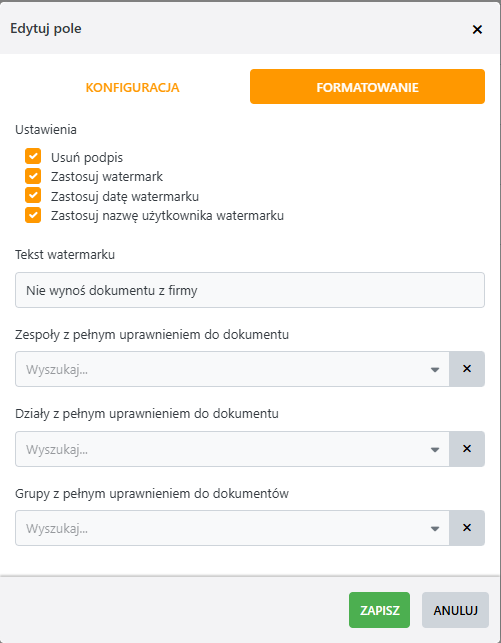Click the Grupy Wyszukaj search field
The width and height of the screenshot is (501, 643).
click(x=221, y=528)
